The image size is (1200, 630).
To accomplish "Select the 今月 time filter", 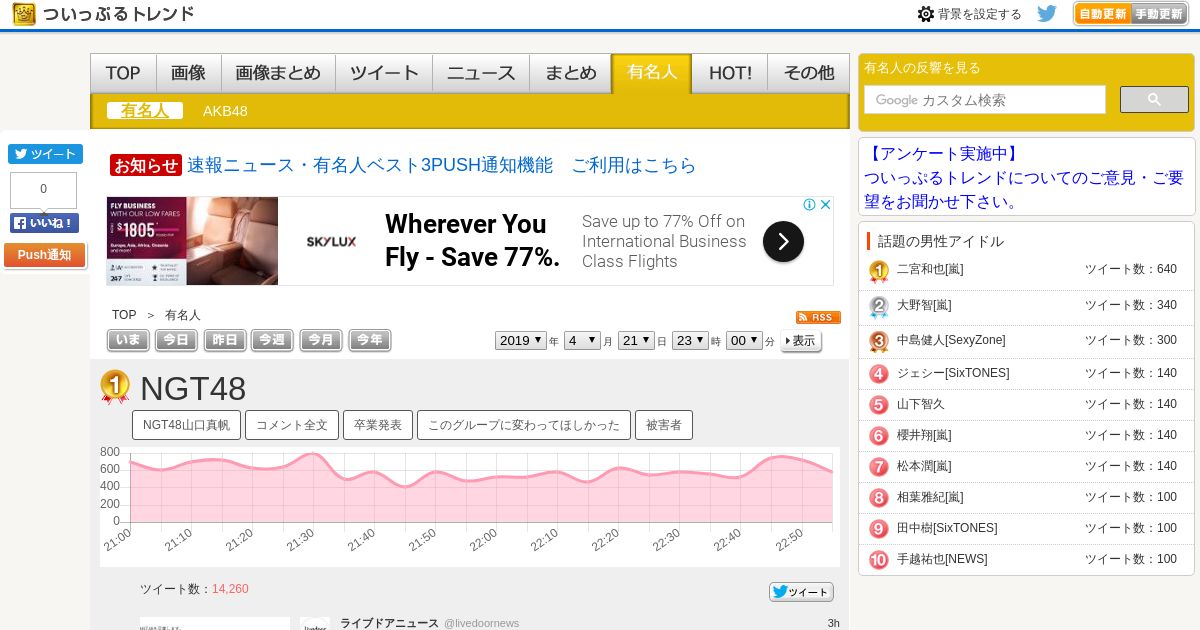I will tap(321, 340).
